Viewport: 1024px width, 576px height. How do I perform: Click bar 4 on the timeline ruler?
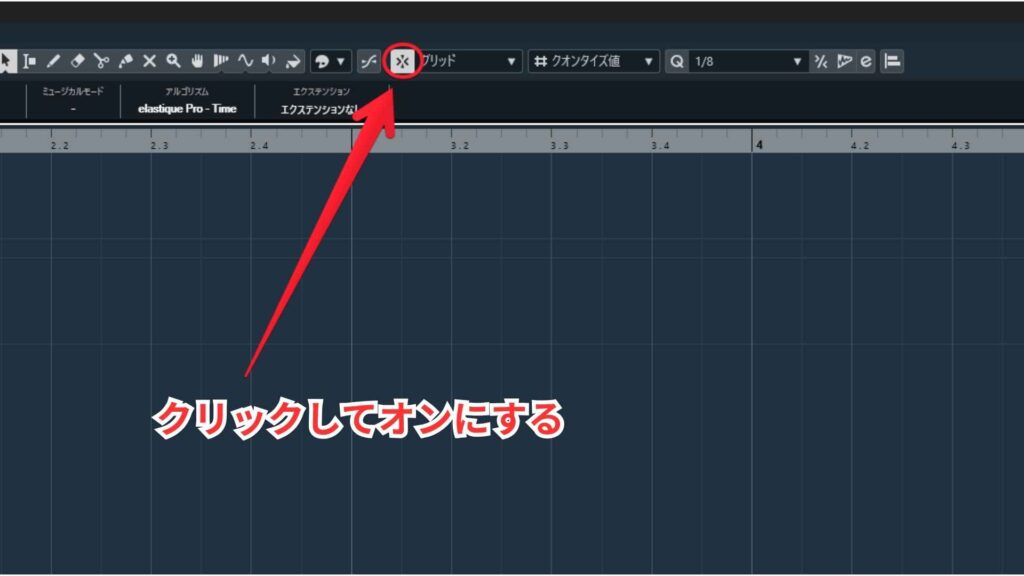coord(759,145)
